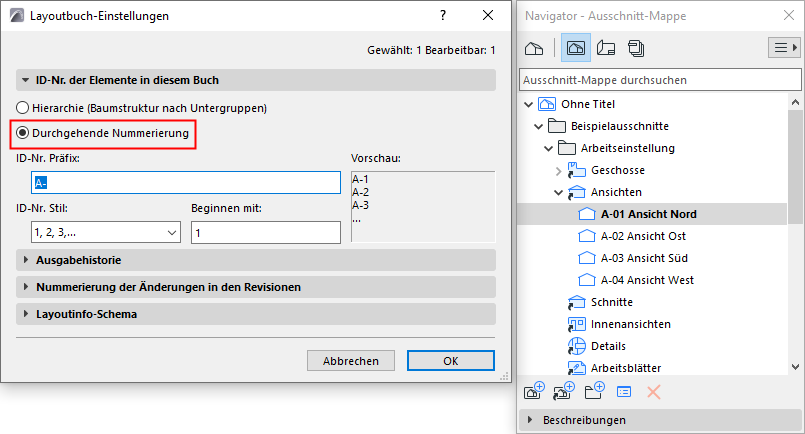Switch to Project Map view icon
Image resolution: width=805 pixels, height=434 pixels.
click(534, 48)
